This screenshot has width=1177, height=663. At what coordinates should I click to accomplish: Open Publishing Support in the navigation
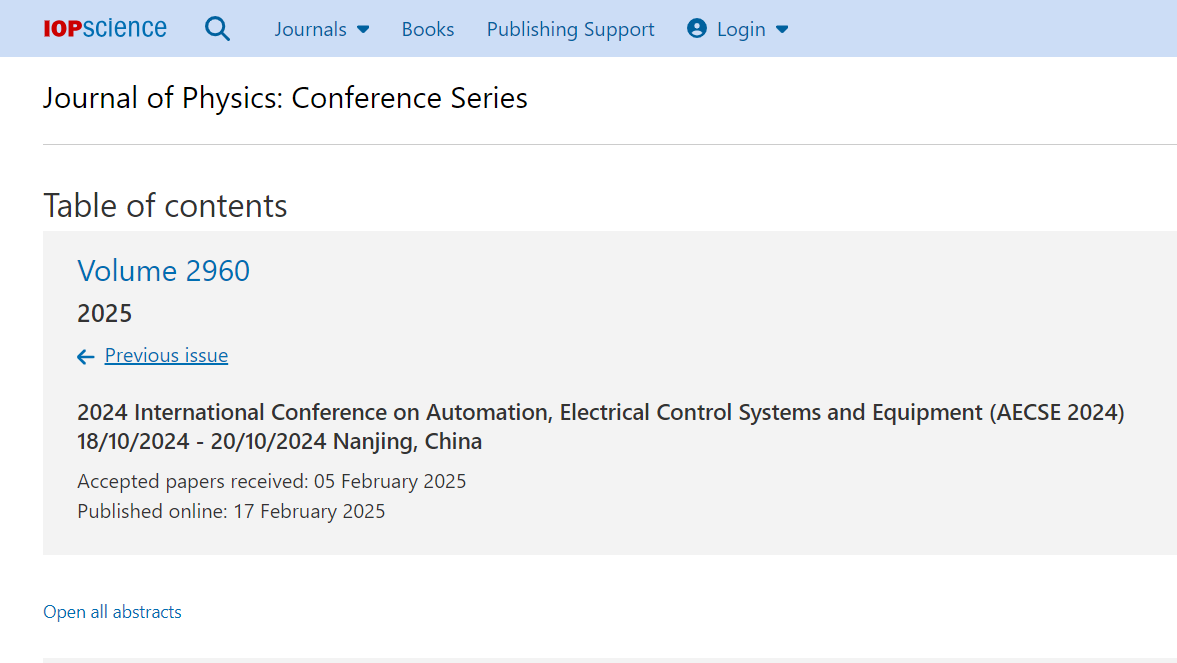coord(570,30)
